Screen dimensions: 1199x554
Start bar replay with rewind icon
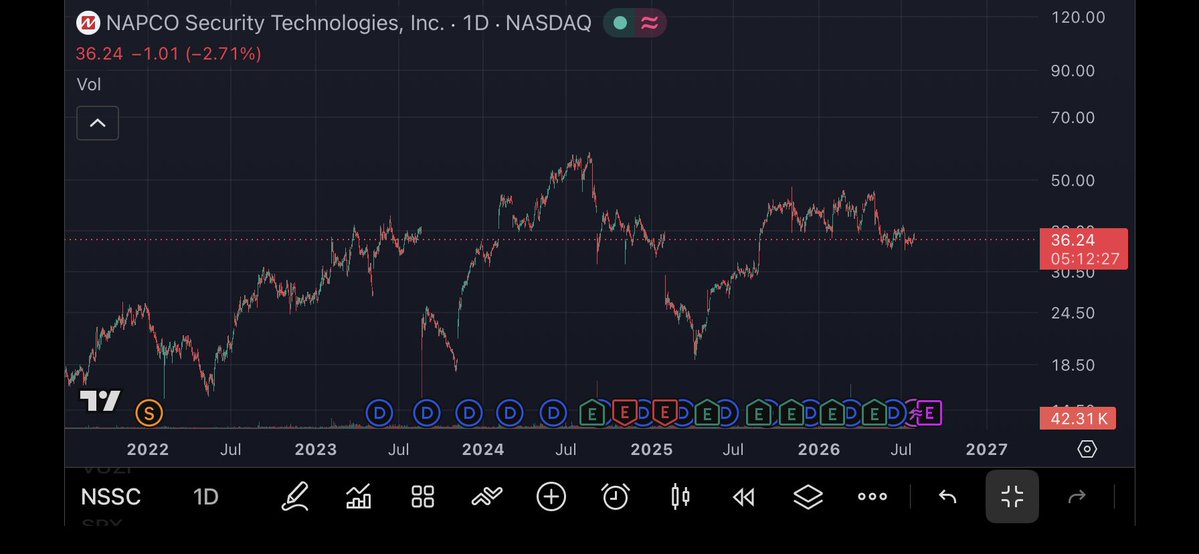[743, 497]
